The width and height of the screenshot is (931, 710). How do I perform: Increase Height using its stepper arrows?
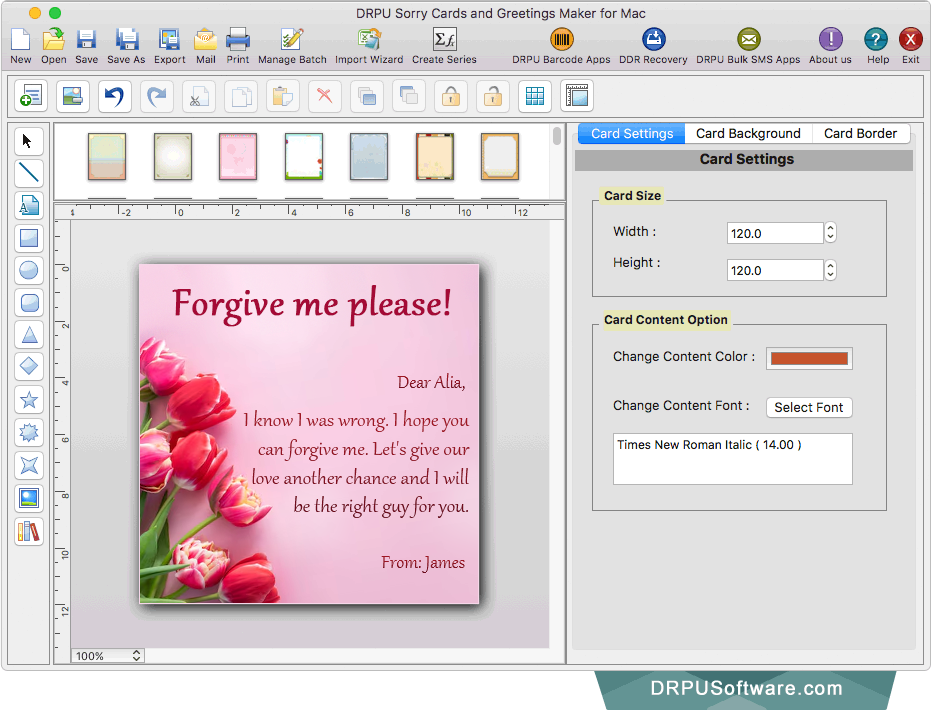pos(830,265)
